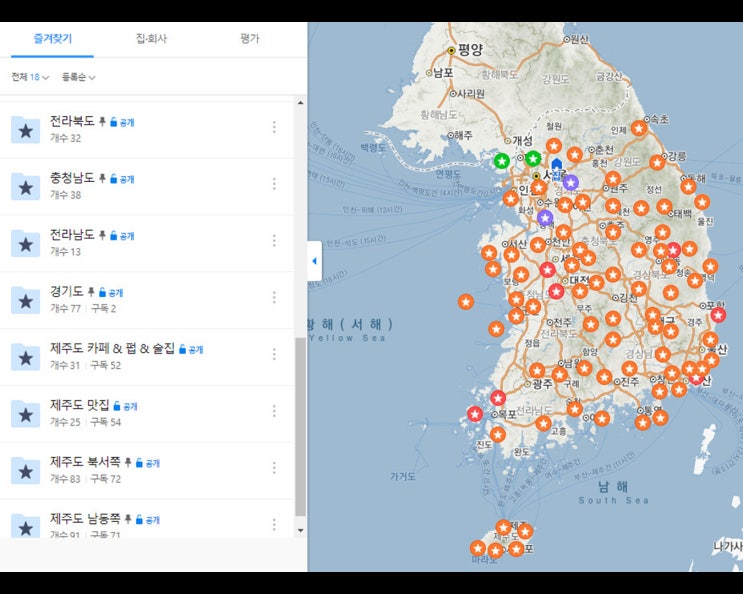Open 제주도 카페 & 펍 & 술집 folder icon

26,357
